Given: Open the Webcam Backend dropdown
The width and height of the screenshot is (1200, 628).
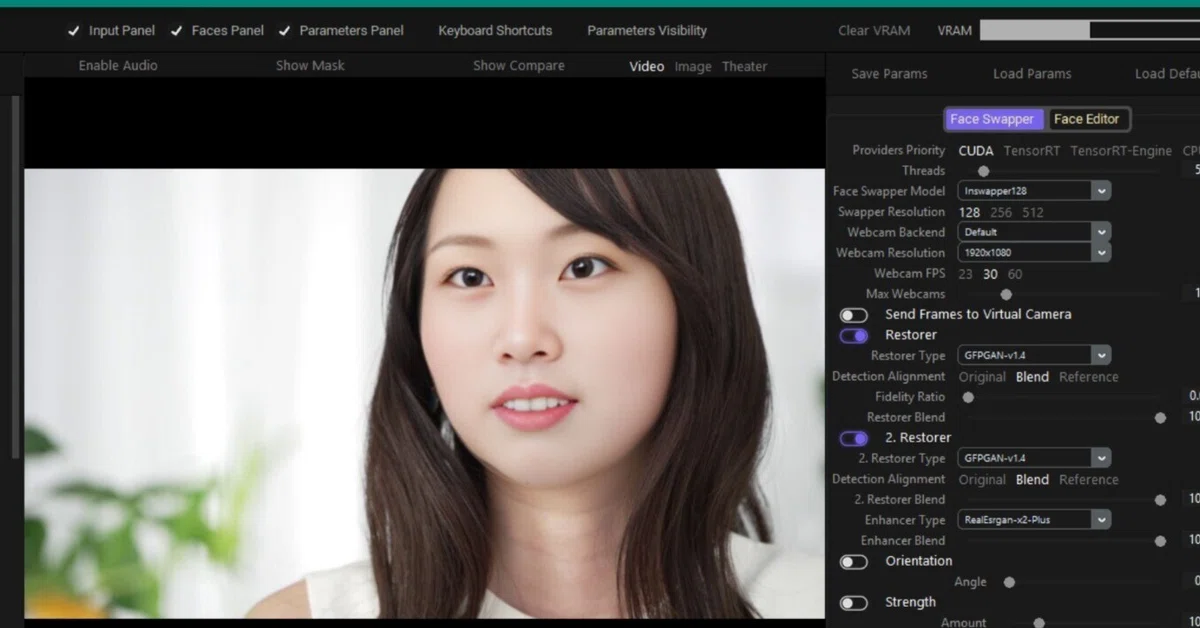Looking at the screenshot, I should (x=1034, y=232).
